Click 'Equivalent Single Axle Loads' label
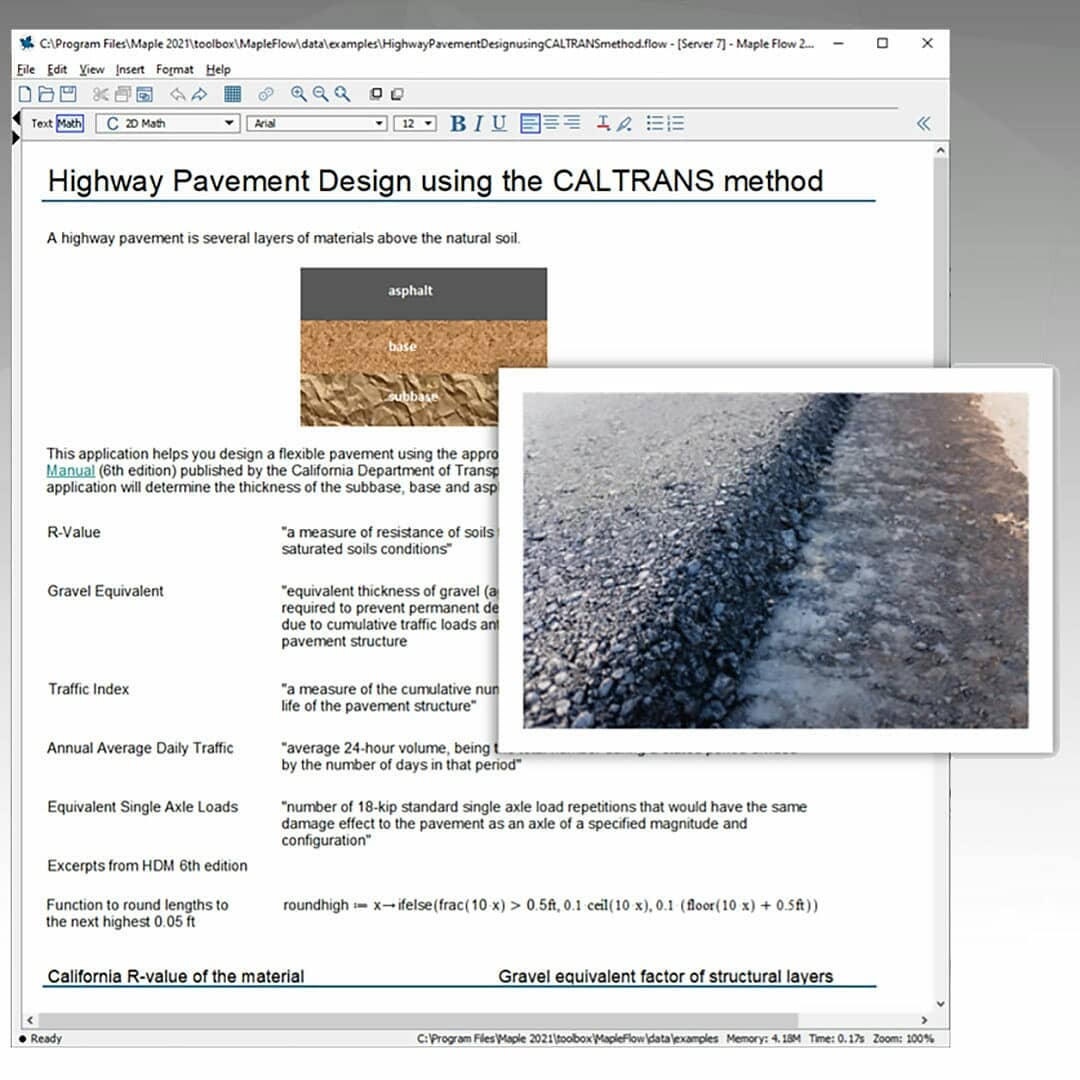The image size is (1080, 1080). click(143, 807)
